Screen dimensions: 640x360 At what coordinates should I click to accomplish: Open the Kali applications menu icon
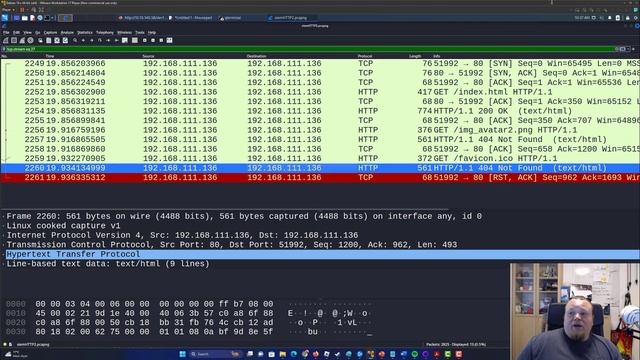click(x=5, y=18)
